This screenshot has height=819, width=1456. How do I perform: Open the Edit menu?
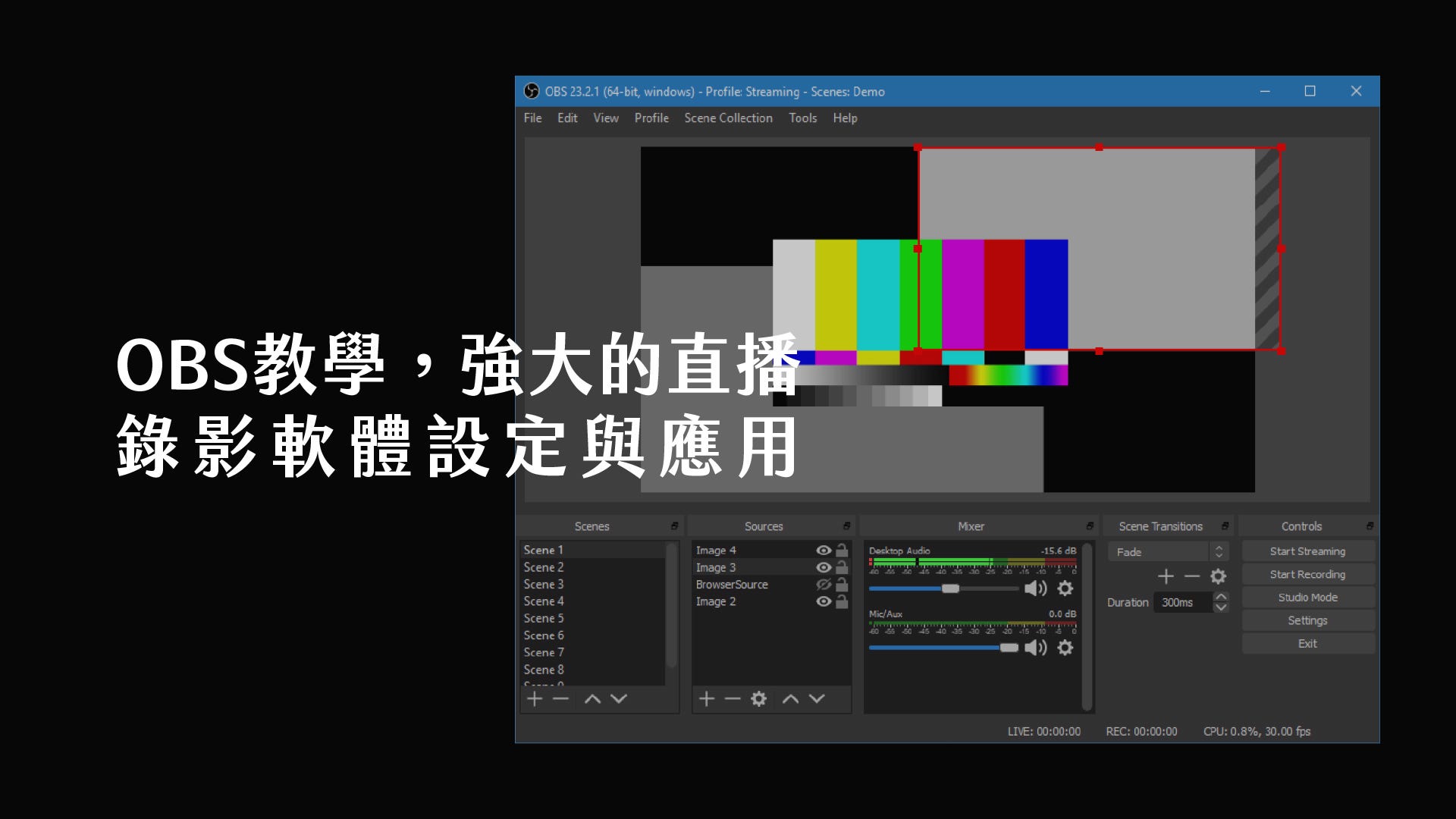pos(567,118)
